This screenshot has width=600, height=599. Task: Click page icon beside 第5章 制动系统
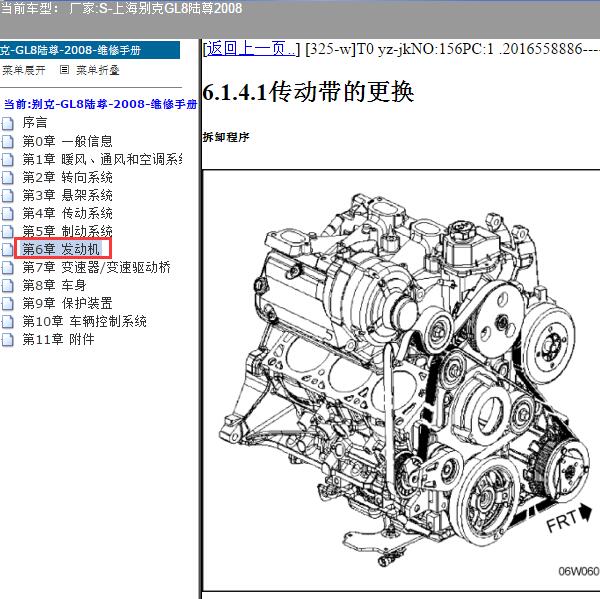(7, 231)
